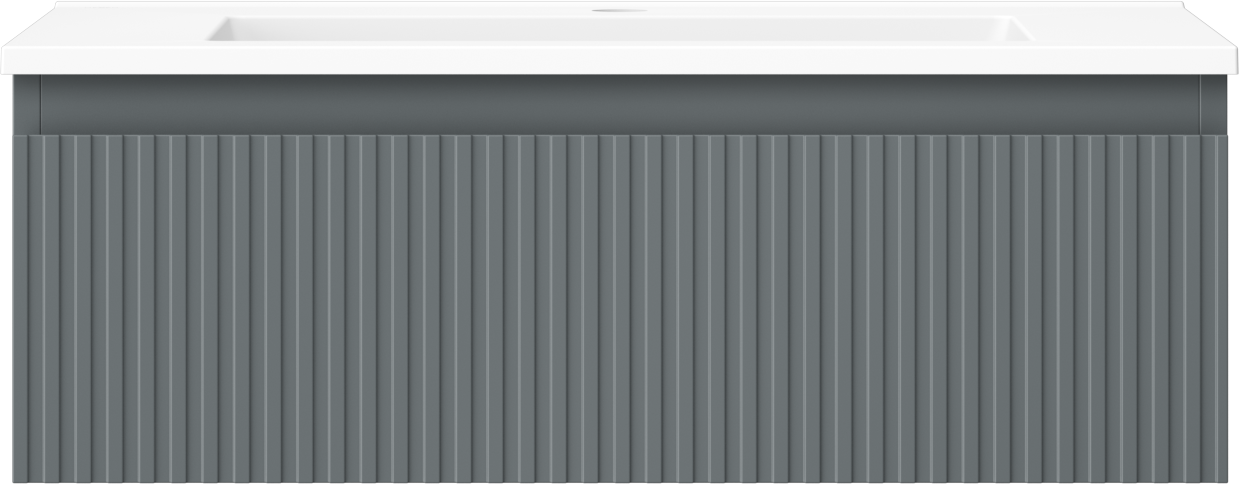The width and height of the screenshot is (1239, 484).
Task: Click the smooth gray panel below the countertop
Action: pos(619,103)
